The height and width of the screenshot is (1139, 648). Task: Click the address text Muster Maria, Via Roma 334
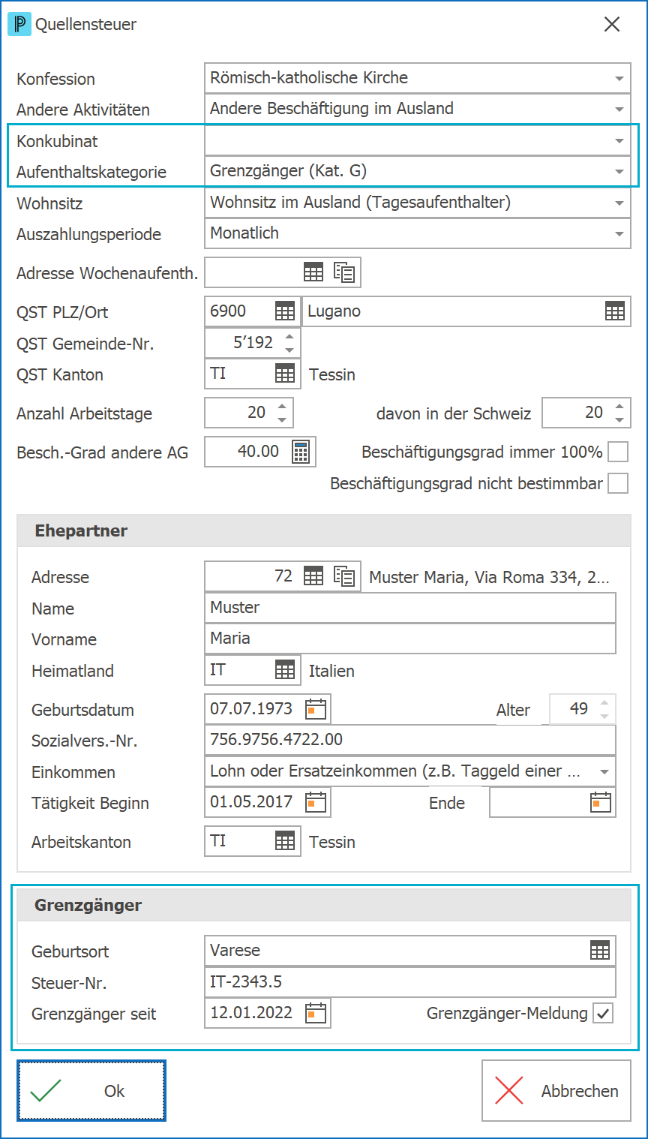point(490,578)
